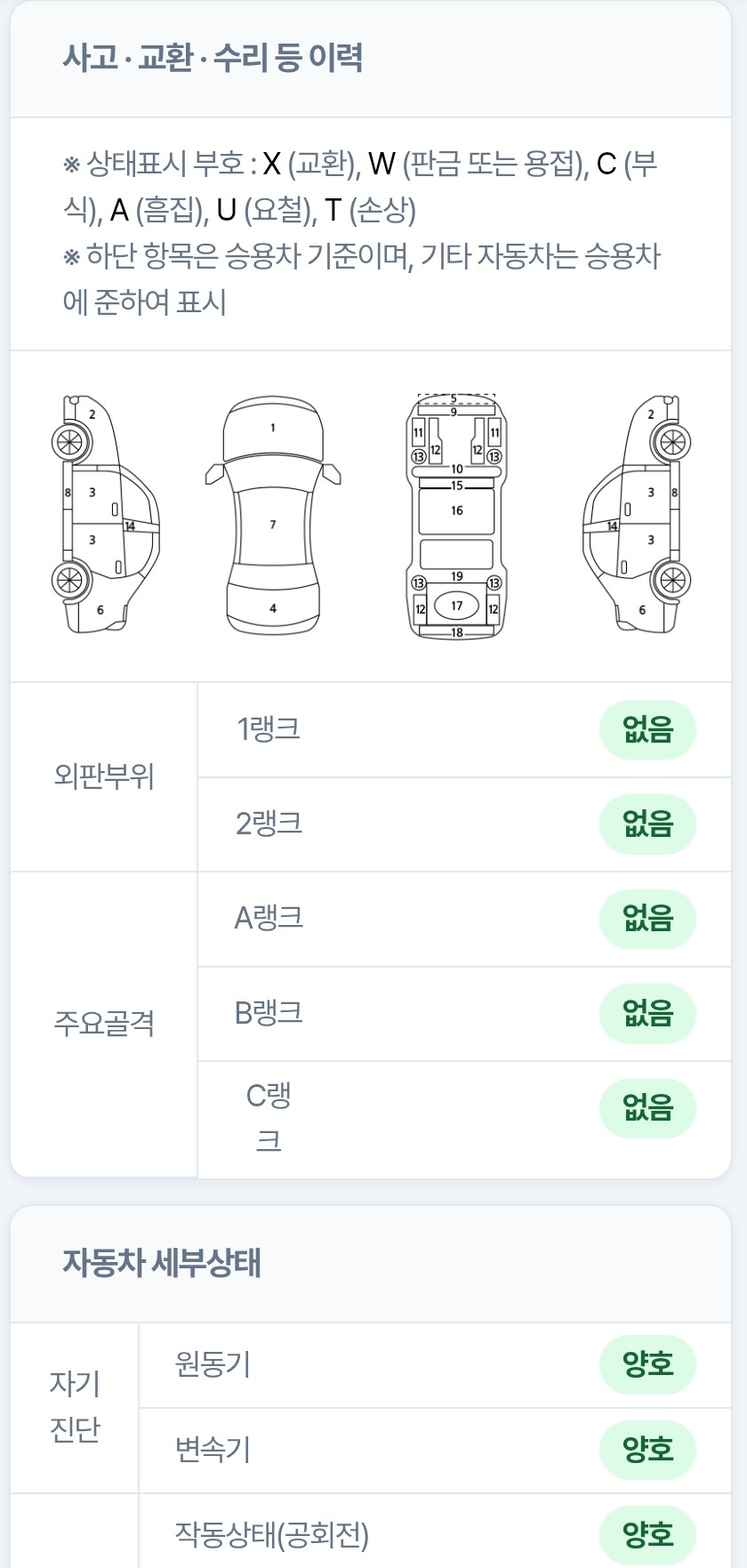This screenshot has width=747, height=1568.
Task: Select trunk floor 17 oval on underbody diagram
Action: [x=456, y=606]
